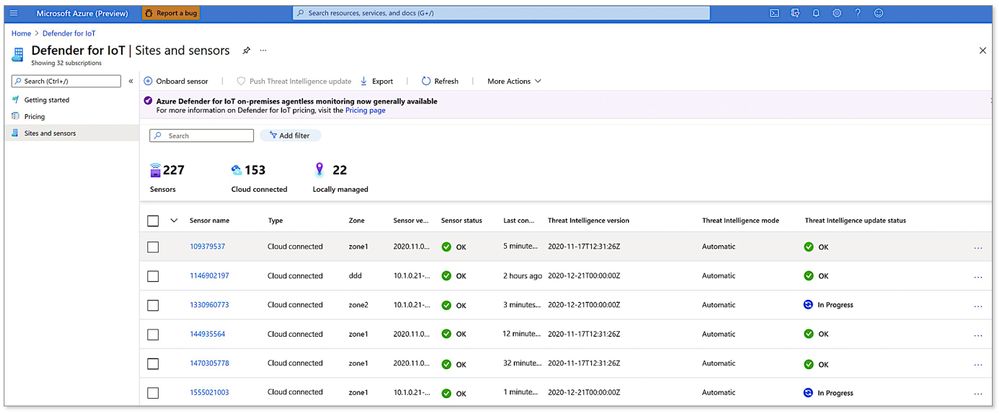Toggle the select-all header checkbox
This screenshot has height=413, width=999.
(153, 220)
